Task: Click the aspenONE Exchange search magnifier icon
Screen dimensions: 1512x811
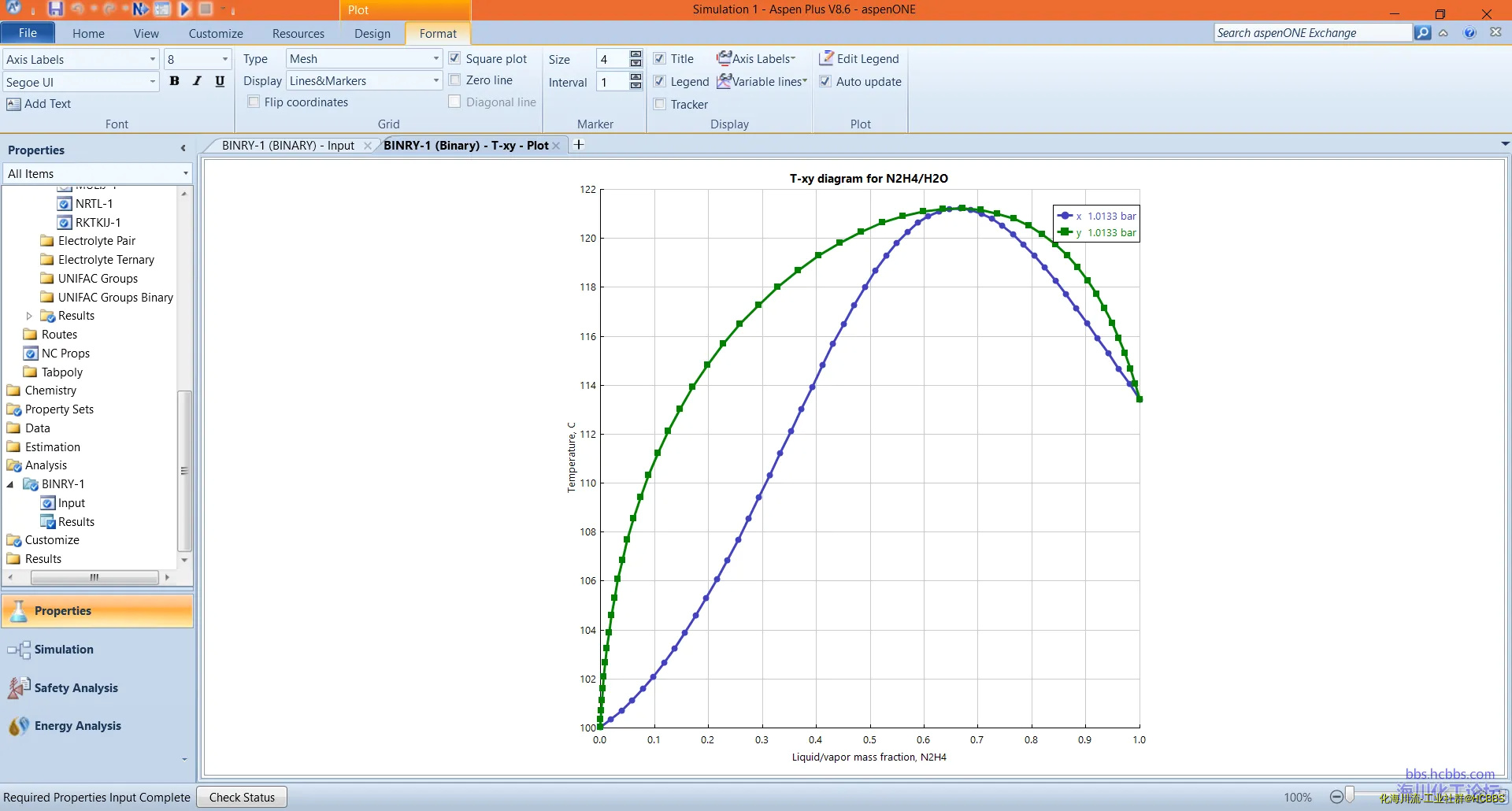Action: (1422, 33)
